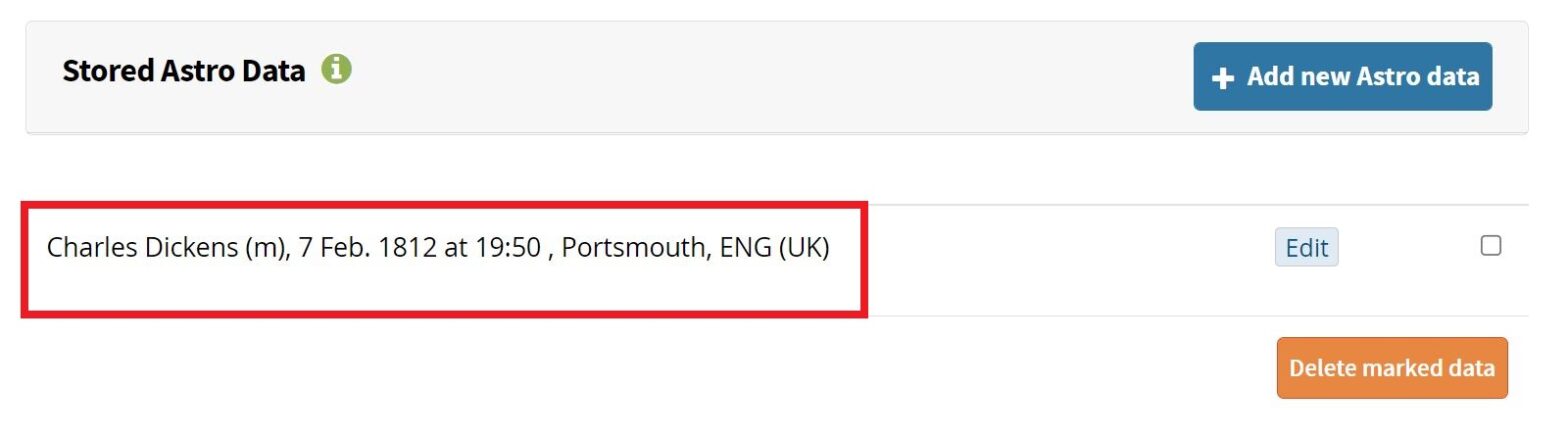Screen dimensions: 1568x437
Task: Click the word Portsmouth in the entry
Action: pyautogui.click(x=635, y=248)
